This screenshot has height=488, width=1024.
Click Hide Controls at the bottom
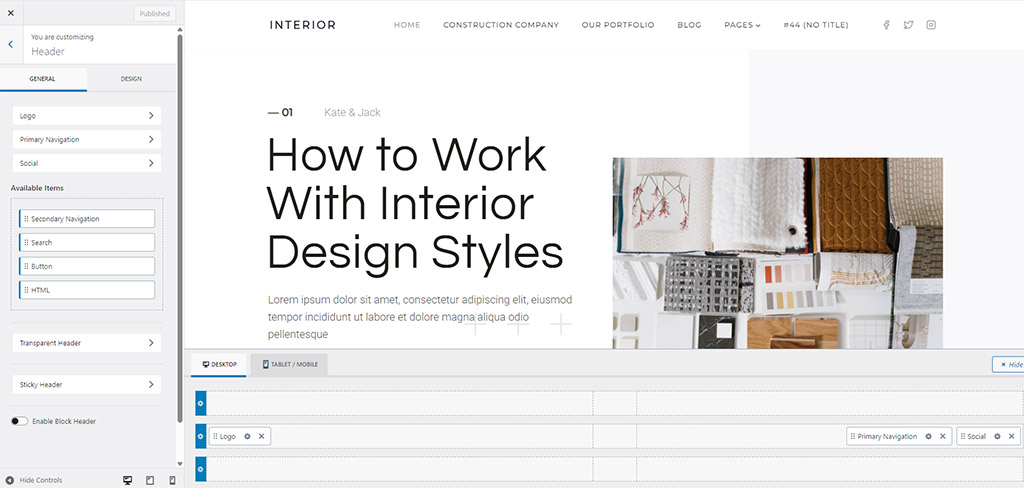click(34, 481)
